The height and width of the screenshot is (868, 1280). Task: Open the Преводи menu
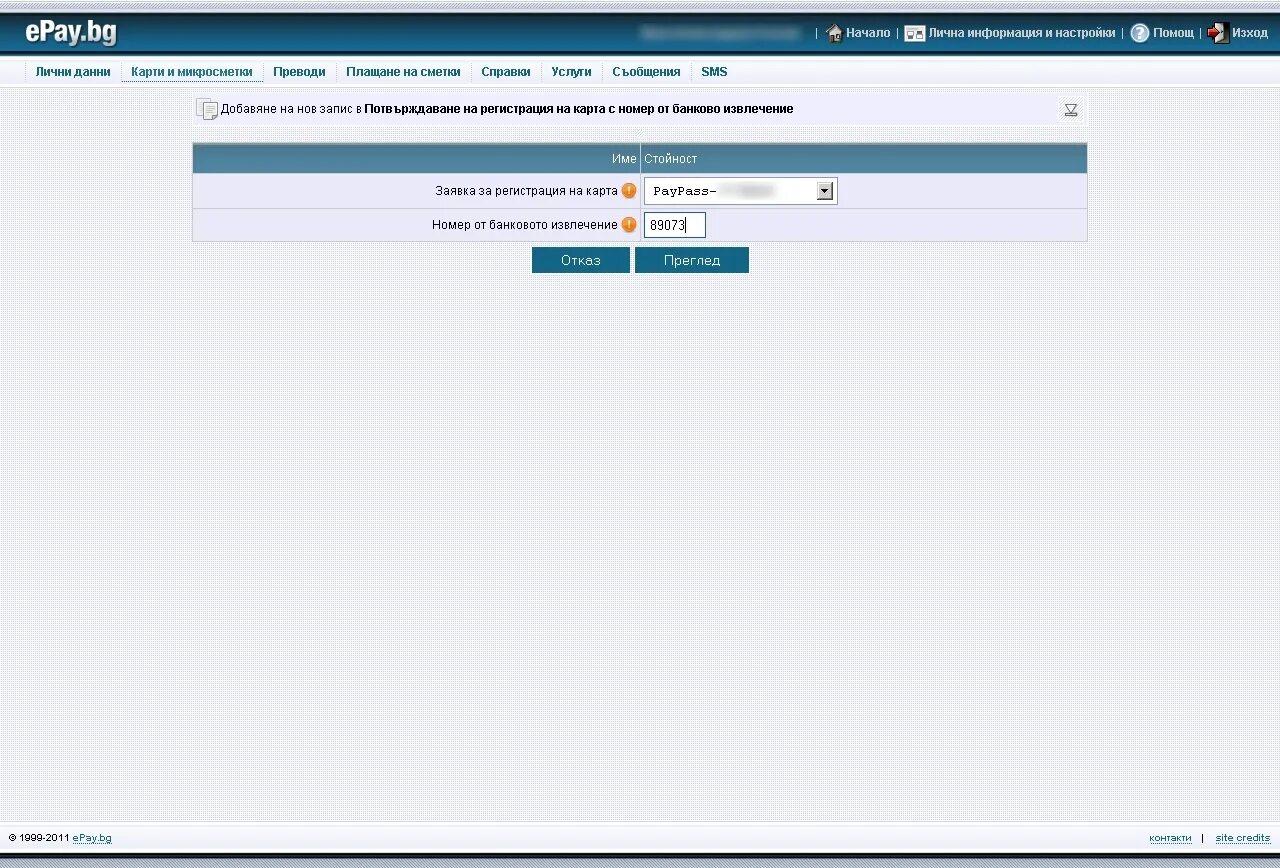tap(299, 72)
